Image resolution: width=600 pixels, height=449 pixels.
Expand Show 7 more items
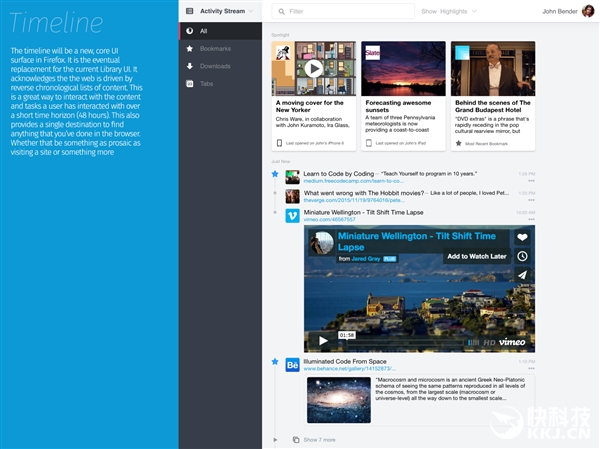click(318, 439)
